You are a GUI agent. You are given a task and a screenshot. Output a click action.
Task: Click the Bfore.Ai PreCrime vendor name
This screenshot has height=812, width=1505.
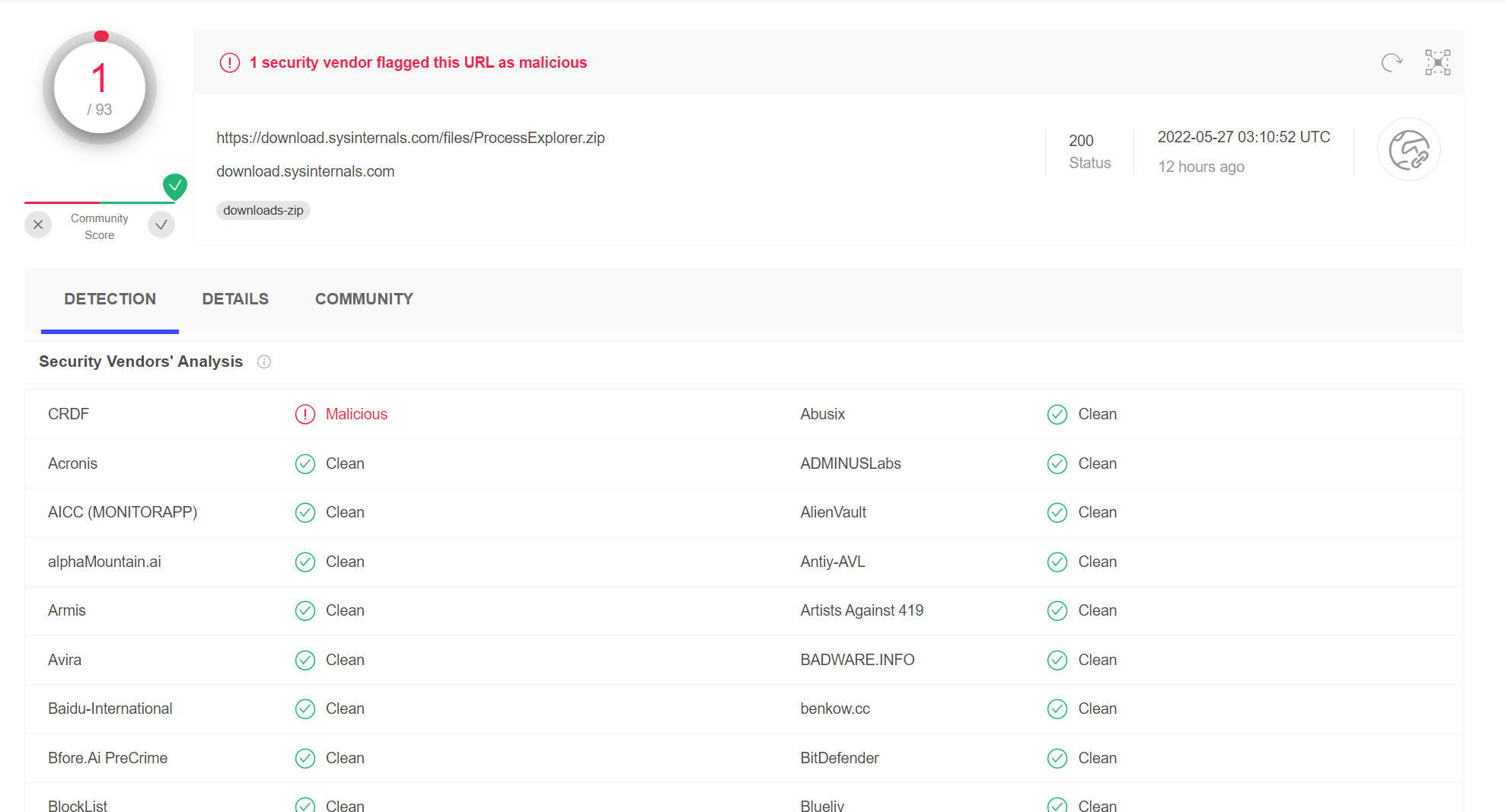coord(107,758)
